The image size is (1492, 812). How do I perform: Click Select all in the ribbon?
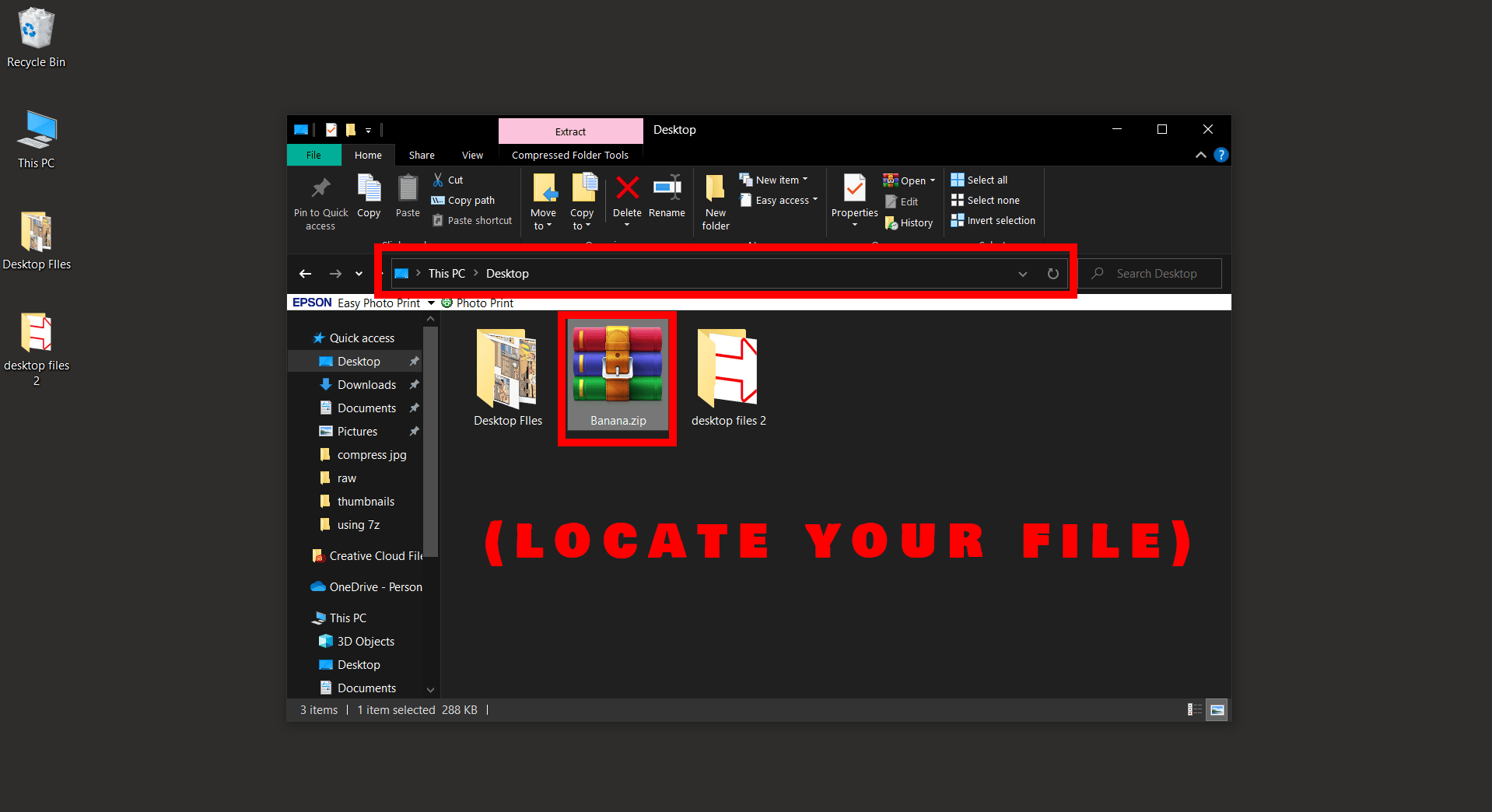coord(980,180)
